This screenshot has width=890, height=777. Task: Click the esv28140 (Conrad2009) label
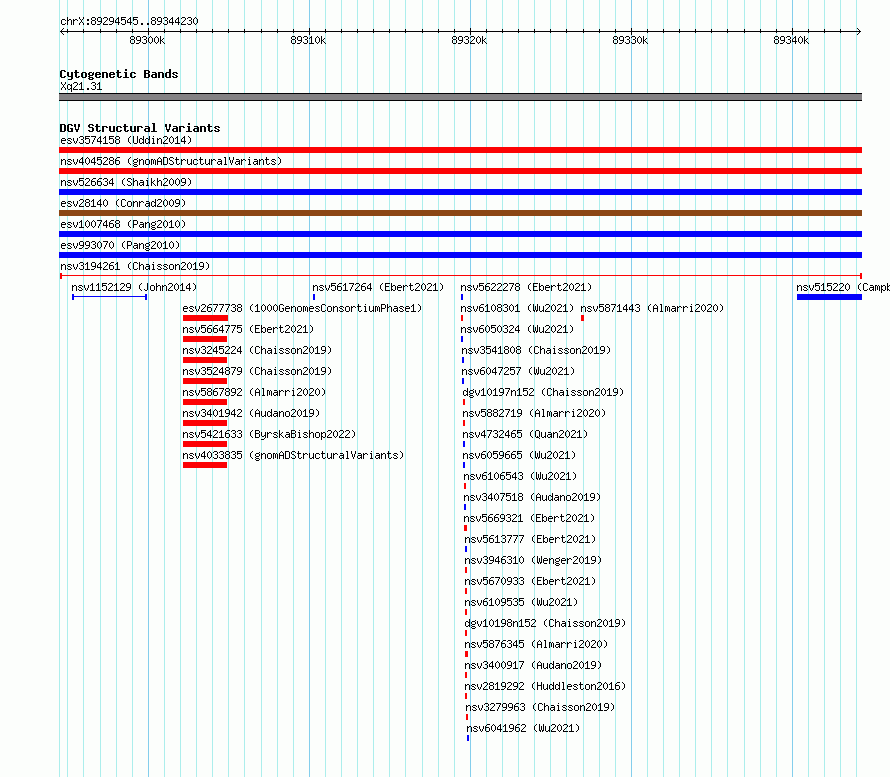(x=123, y=203)
